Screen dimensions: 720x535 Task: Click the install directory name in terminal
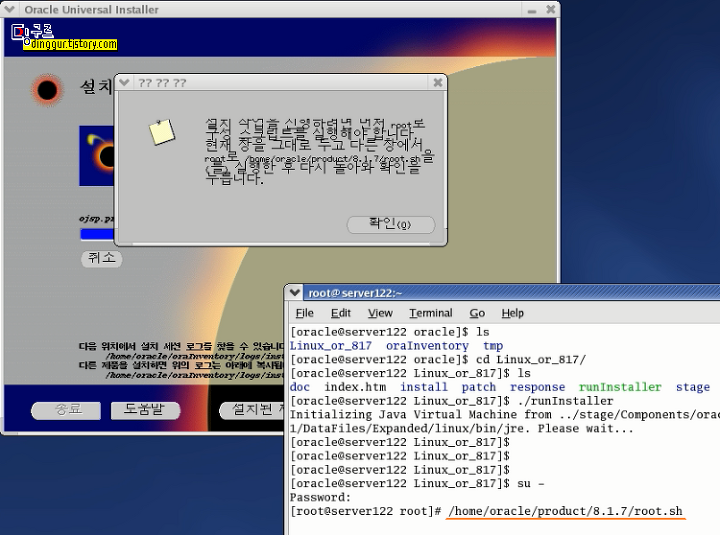[423, 387]
